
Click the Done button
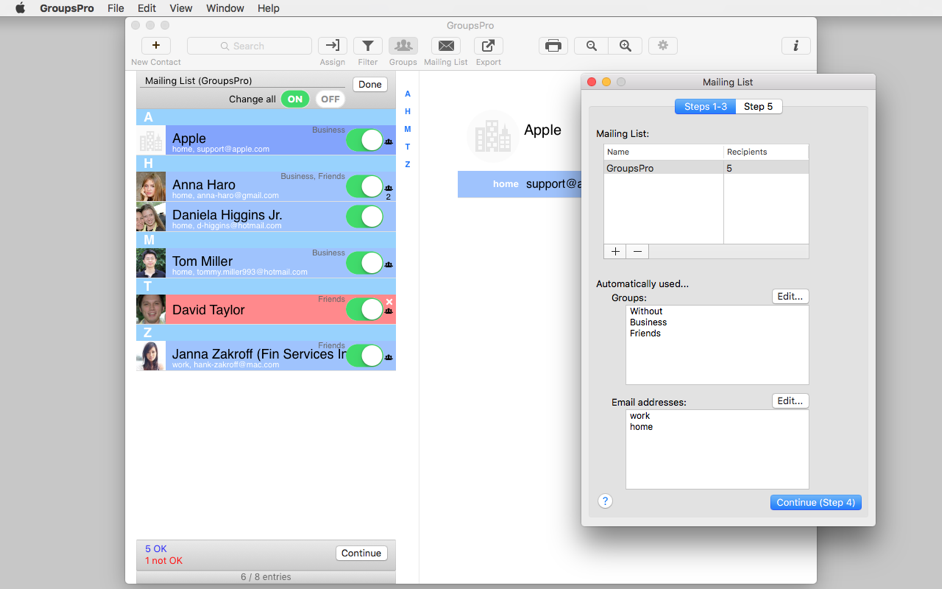click(x=370, y=85)
